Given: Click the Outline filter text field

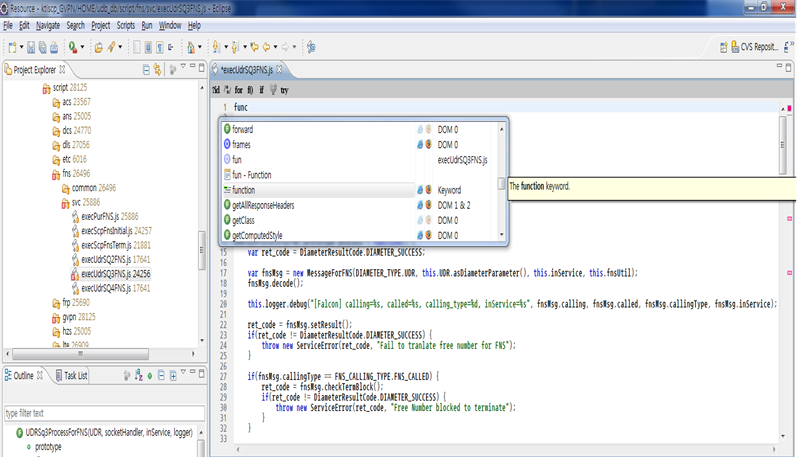Looking at the screenshot, I should [x=104, y=413].
